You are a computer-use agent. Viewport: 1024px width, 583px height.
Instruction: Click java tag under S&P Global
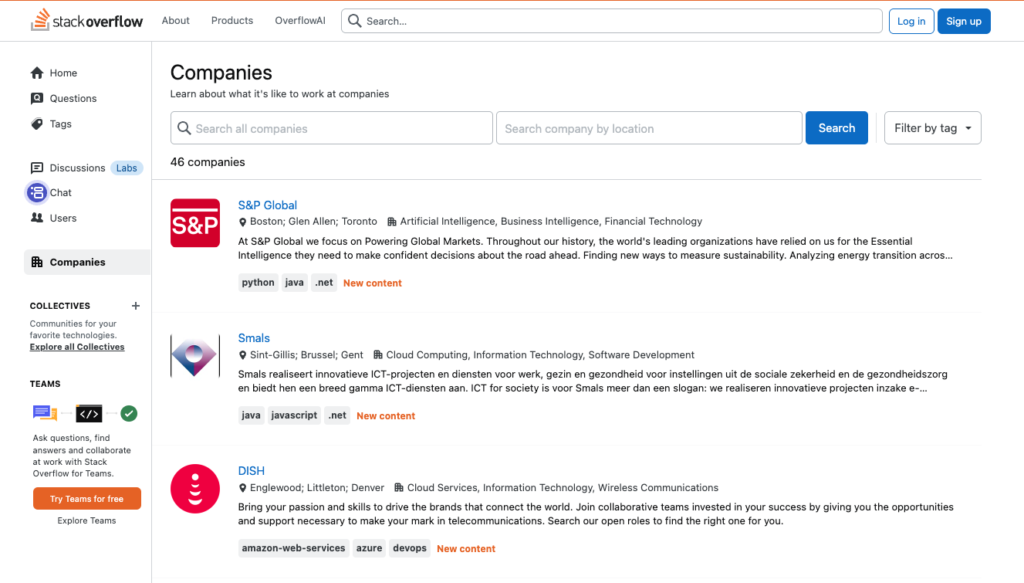(295, 283)
